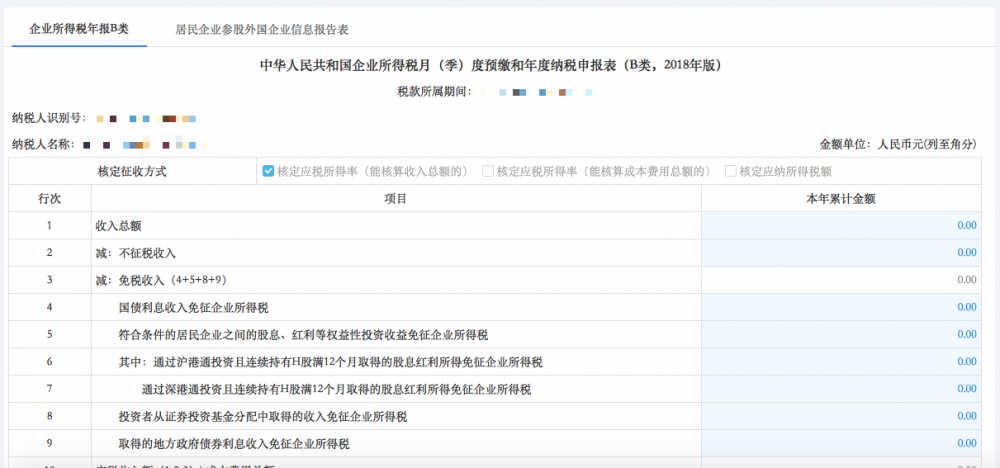The image size is (1000, 468).
Task: Click the 深港通 dividend amount field in row 7
Action: click(x=841, y=388)
